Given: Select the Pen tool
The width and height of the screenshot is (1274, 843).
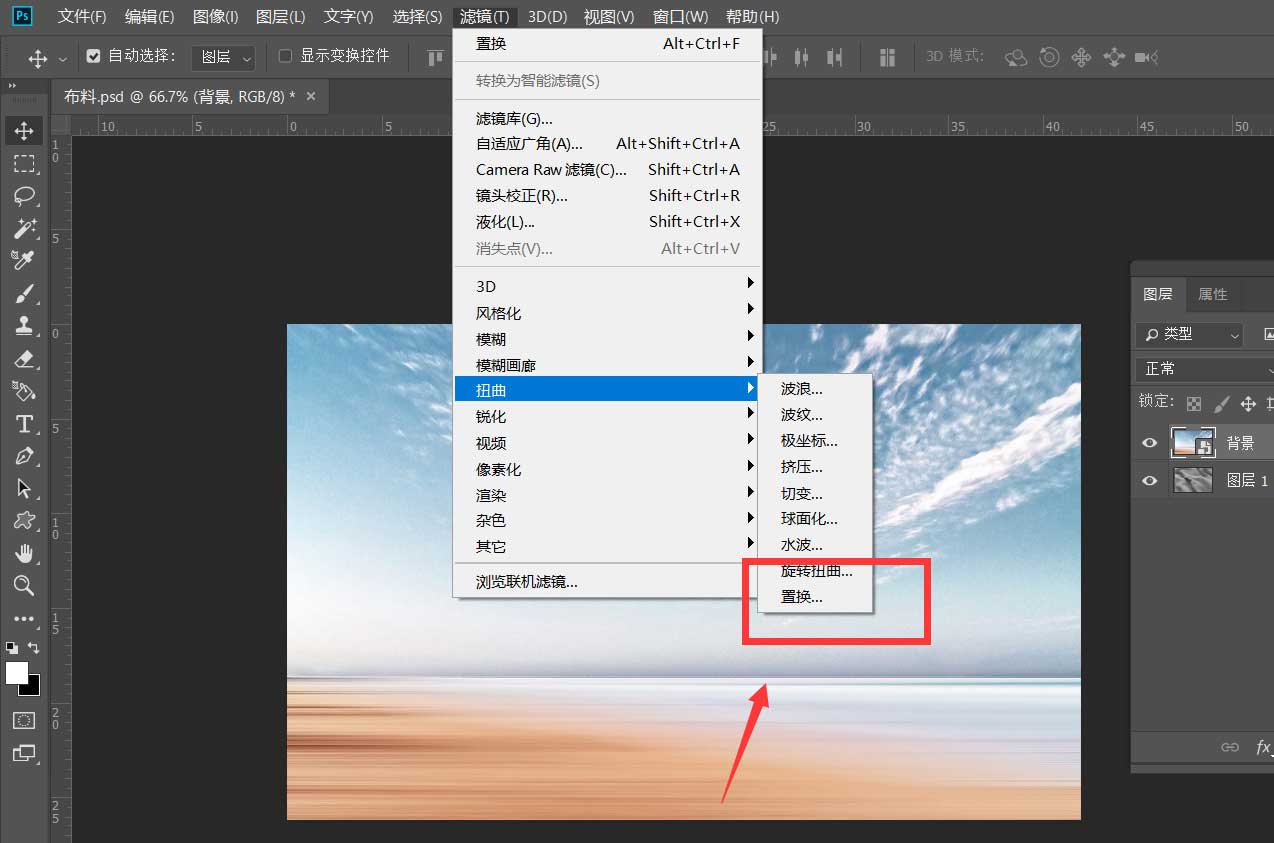Looking at the screenshot, I should (x=24, y=456).
